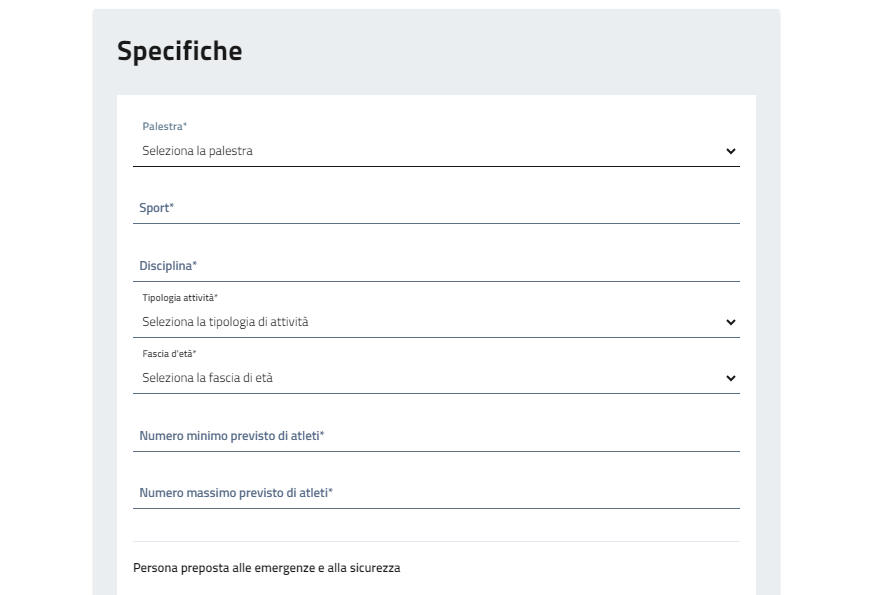Click the Tipologia attività chevron arrow
This screenshot has width=870, height=595.
click(x=730, y=322)
